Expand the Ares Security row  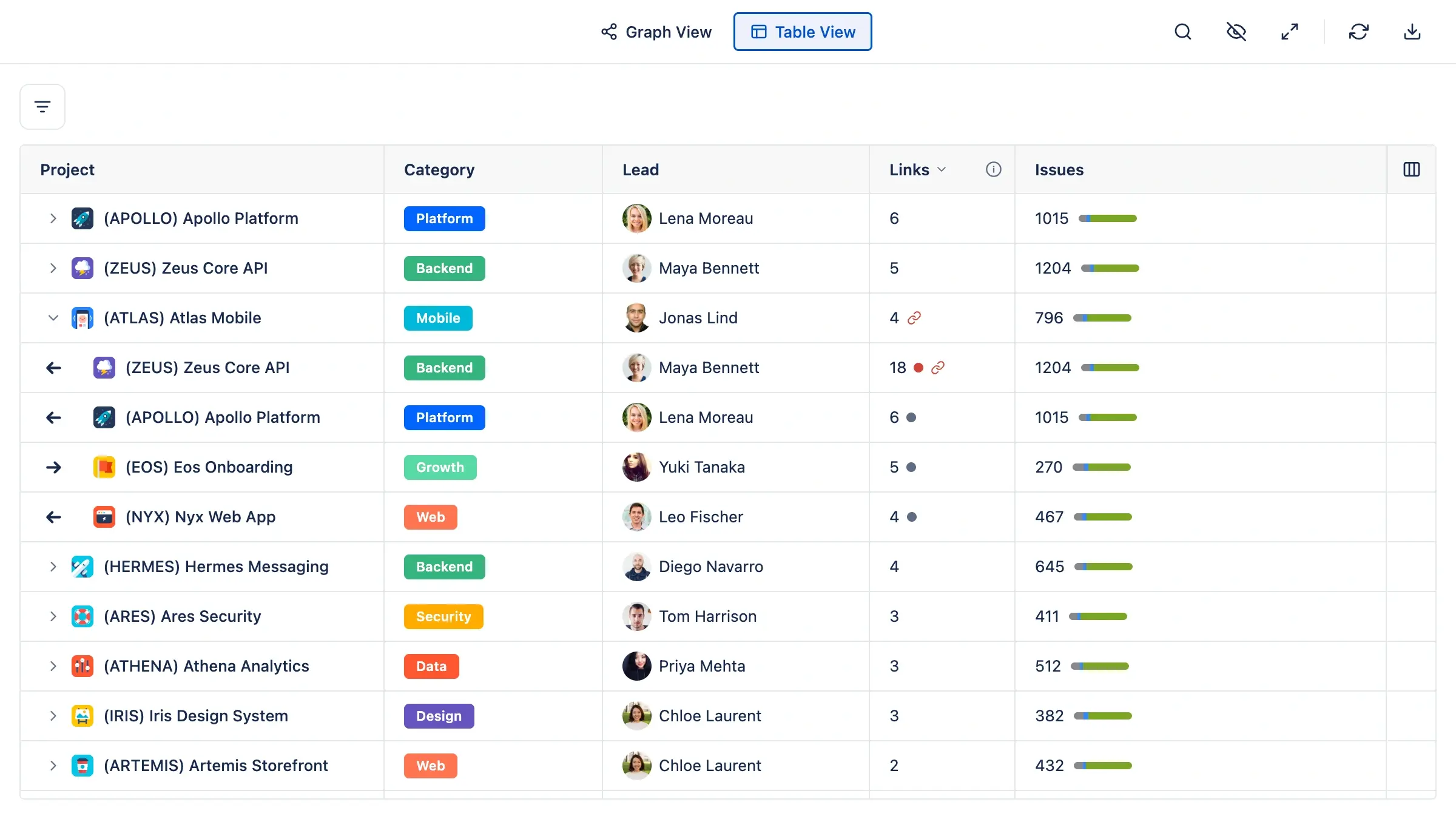[53, 616]
